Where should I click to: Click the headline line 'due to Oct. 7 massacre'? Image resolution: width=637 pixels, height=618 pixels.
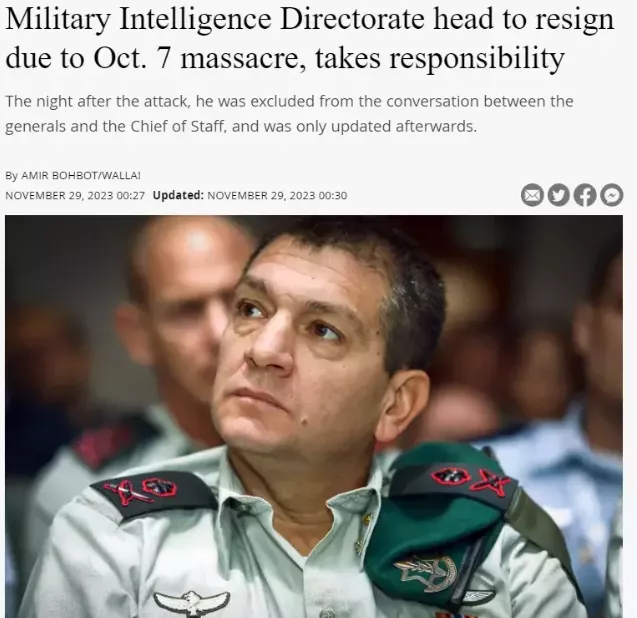point(285,58)
